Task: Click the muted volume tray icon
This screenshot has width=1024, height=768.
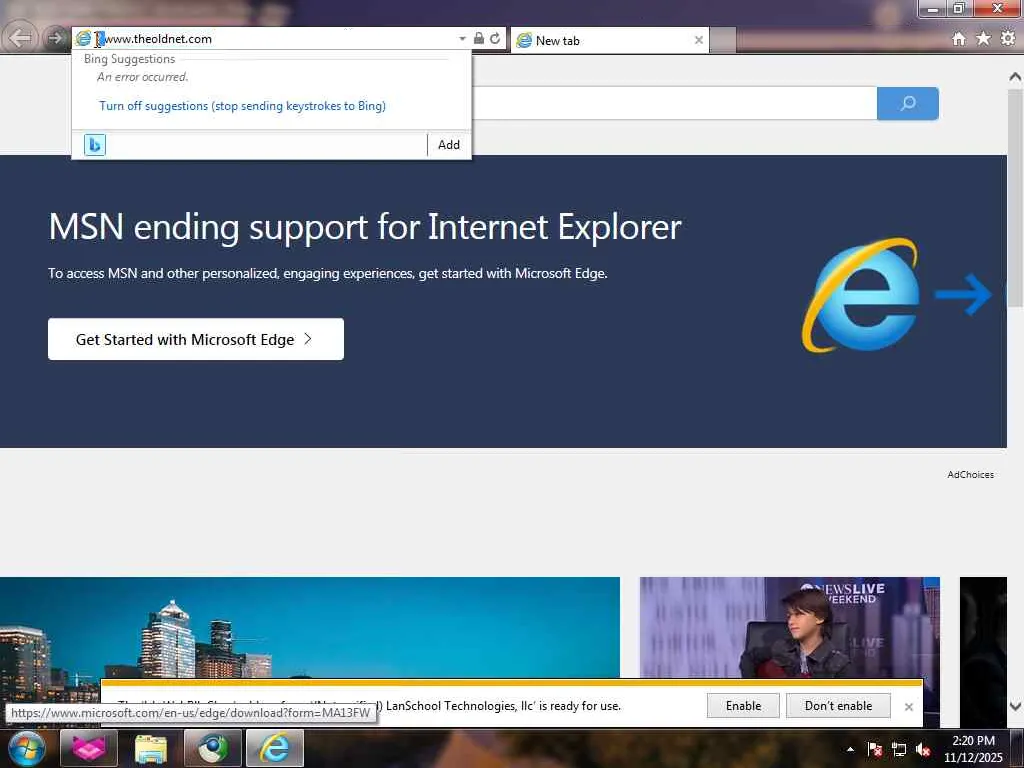Action: (x=923, y=750)
